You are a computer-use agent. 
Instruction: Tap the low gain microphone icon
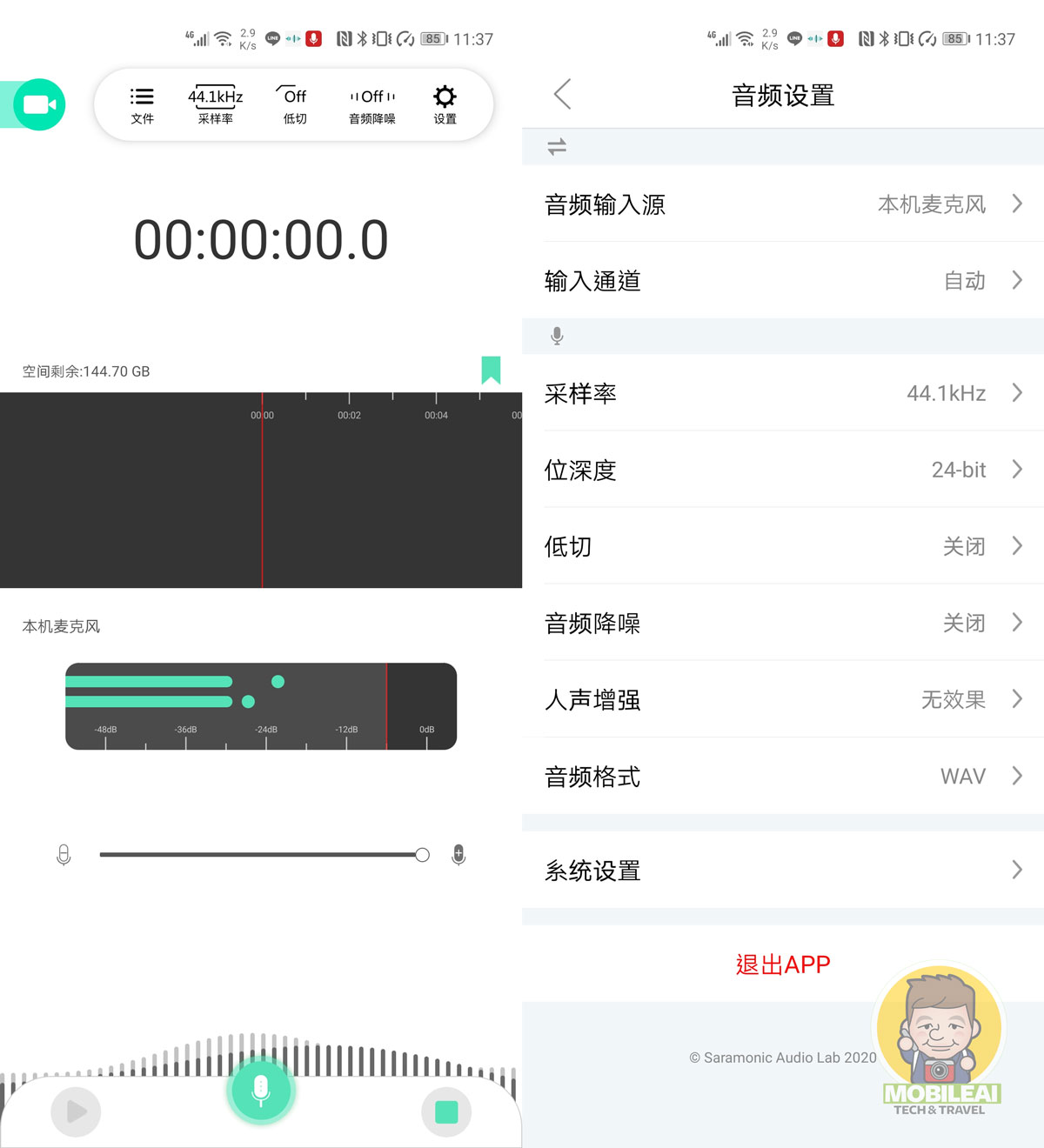pos(64,855)
